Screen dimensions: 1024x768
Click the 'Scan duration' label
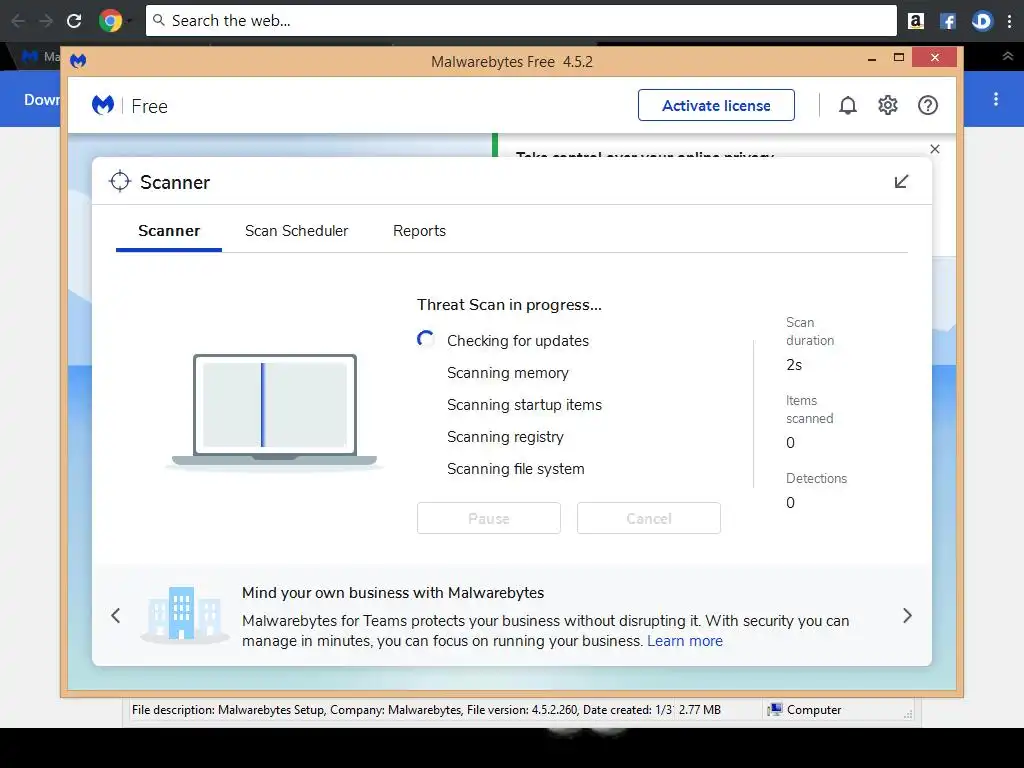click(x=810, y=331)
